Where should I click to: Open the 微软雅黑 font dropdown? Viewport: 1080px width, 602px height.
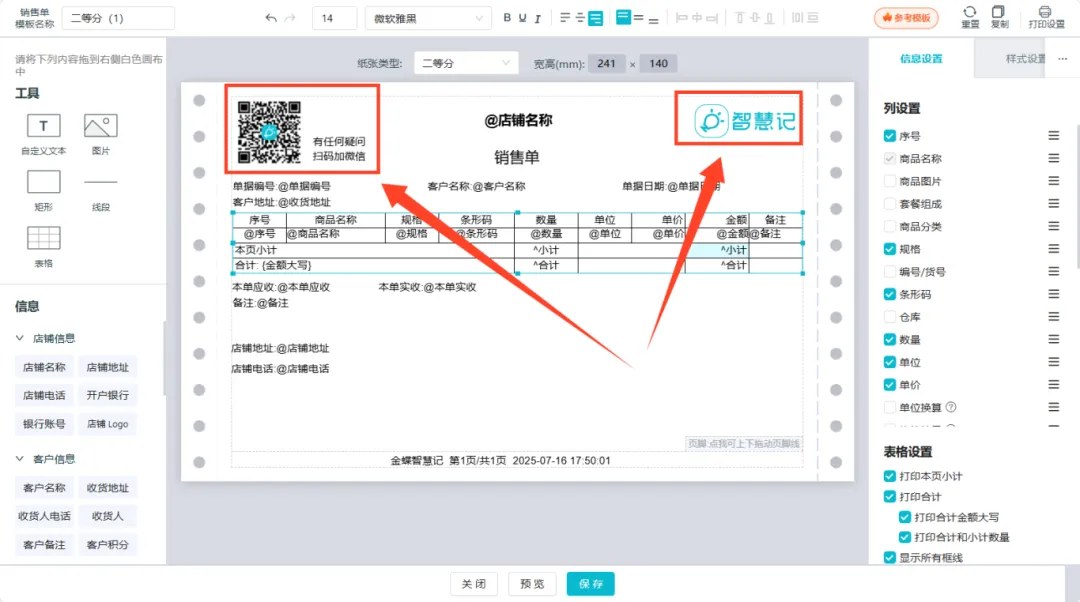click(x=428, y=18)
